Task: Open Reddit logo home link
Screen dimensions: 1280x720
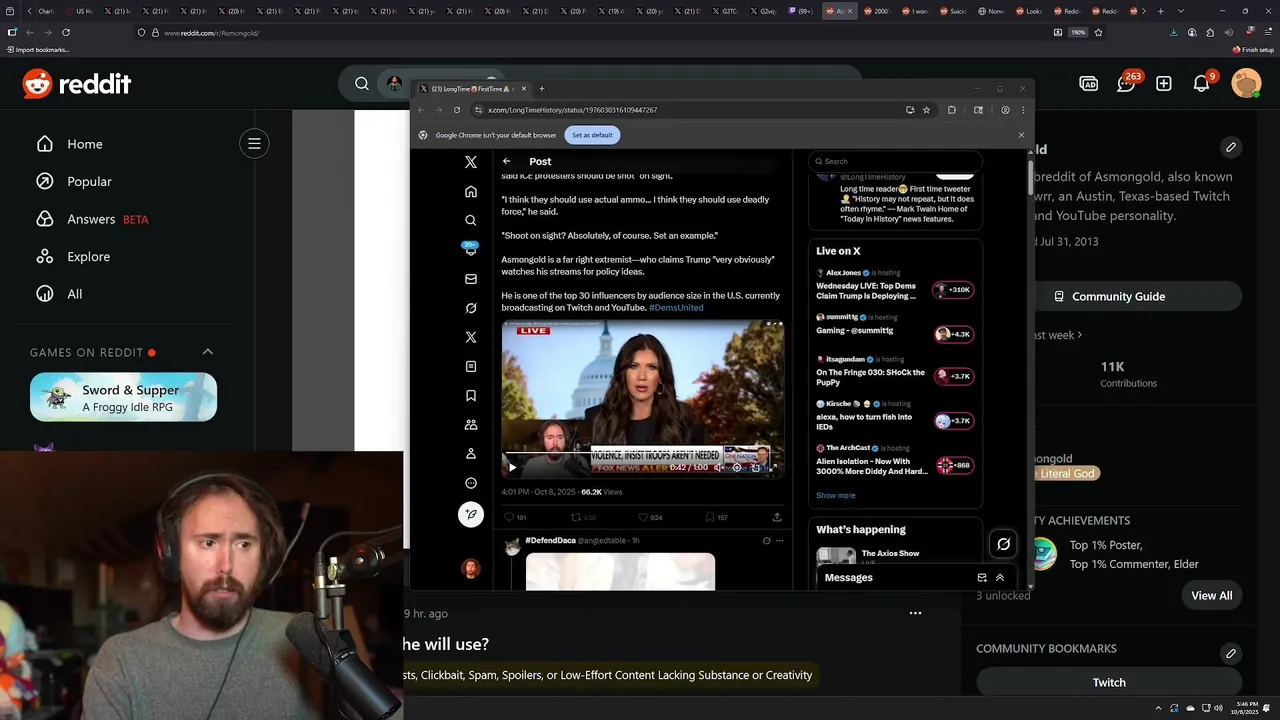Action: click(77, 84)
